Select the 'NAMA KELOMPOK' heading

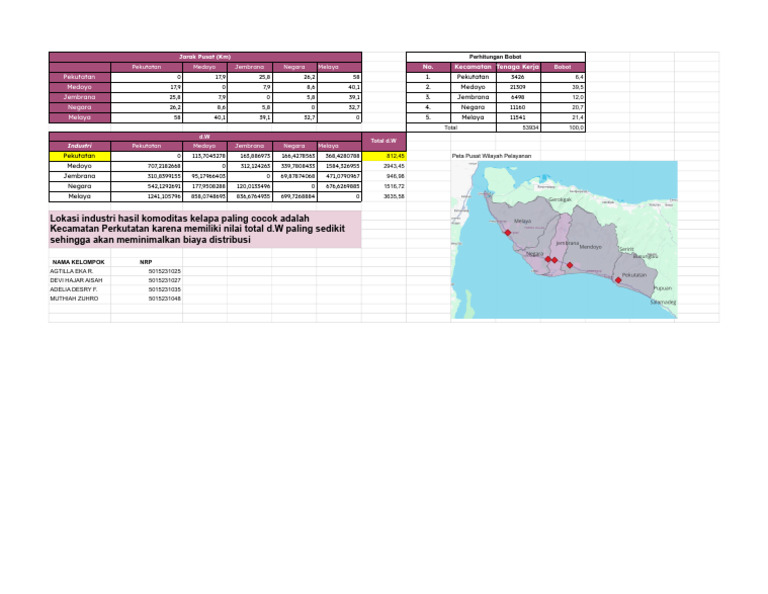(x=78, y=262)
